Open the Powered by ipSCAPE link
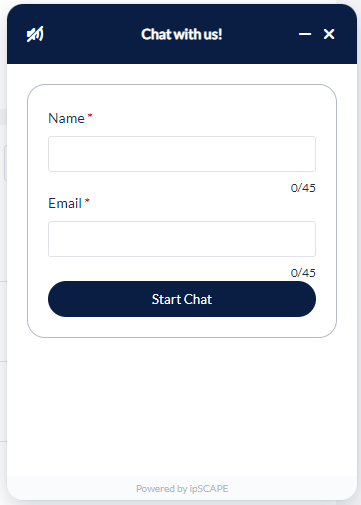361x505 pixels. point(182,489)
